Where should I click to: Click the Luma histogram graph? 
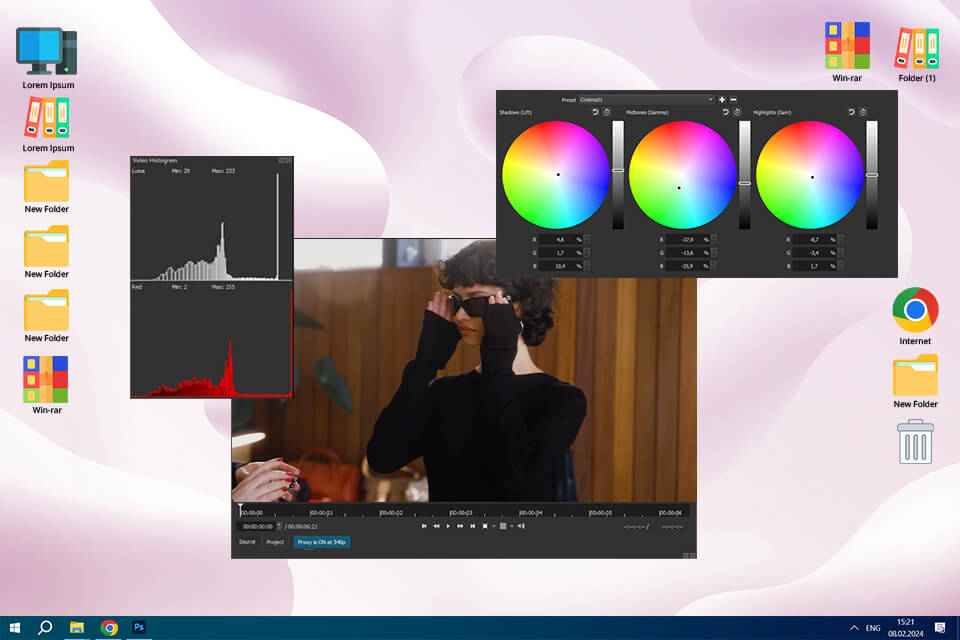pos(211,228)
